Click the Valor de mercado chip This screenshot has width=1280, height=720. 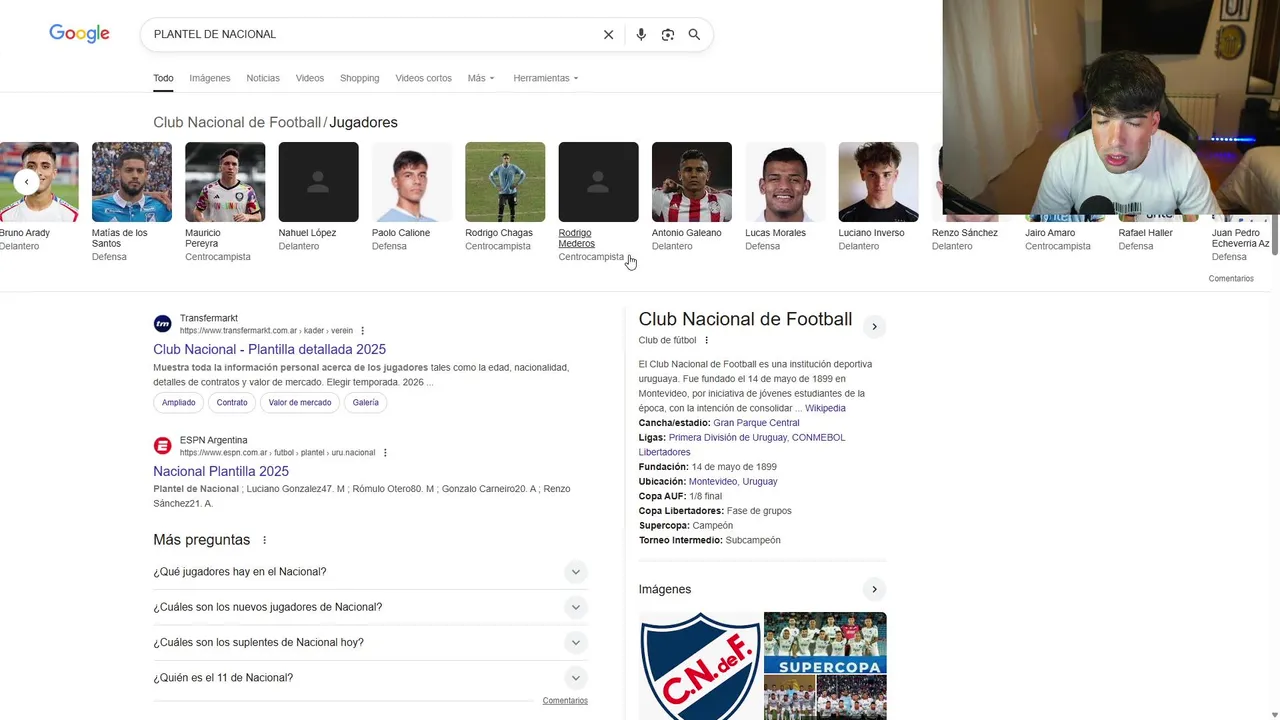300,402
